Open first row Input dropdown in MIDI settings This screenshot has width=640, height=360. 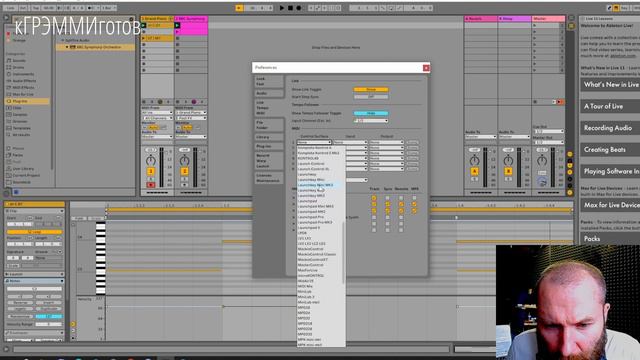350,142
